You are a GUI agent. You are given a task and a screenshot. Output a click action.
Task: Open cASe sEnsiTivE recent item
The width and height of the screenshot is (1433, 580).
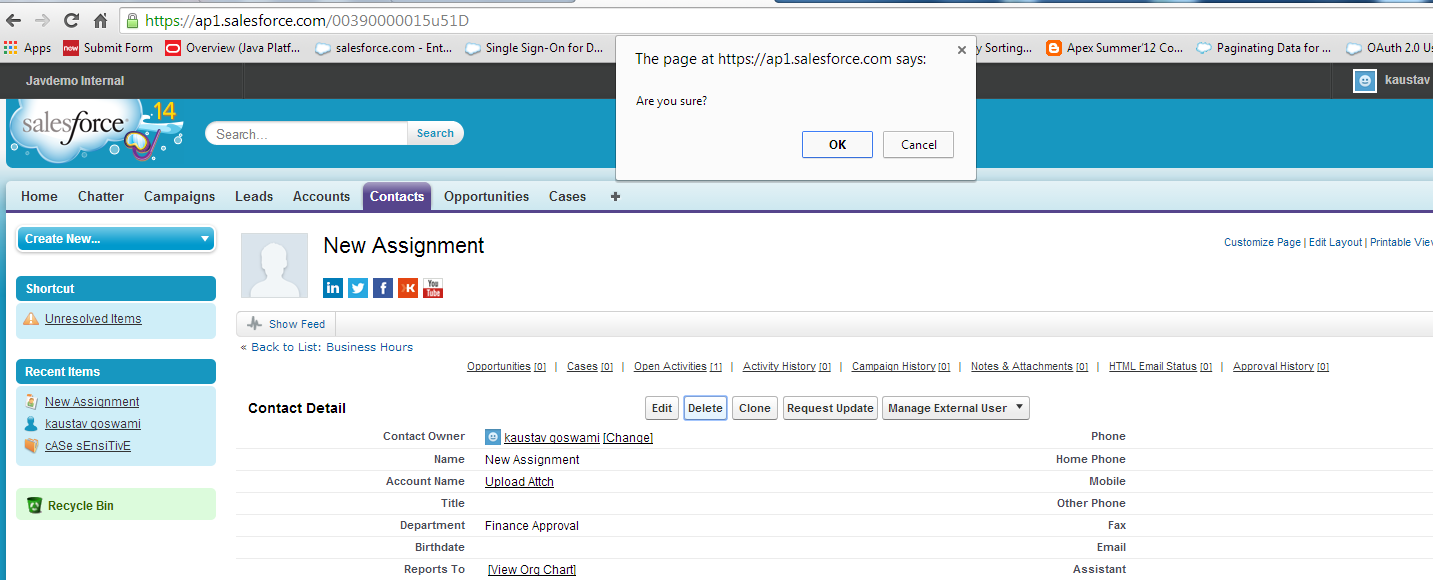(x=88, y=446)
